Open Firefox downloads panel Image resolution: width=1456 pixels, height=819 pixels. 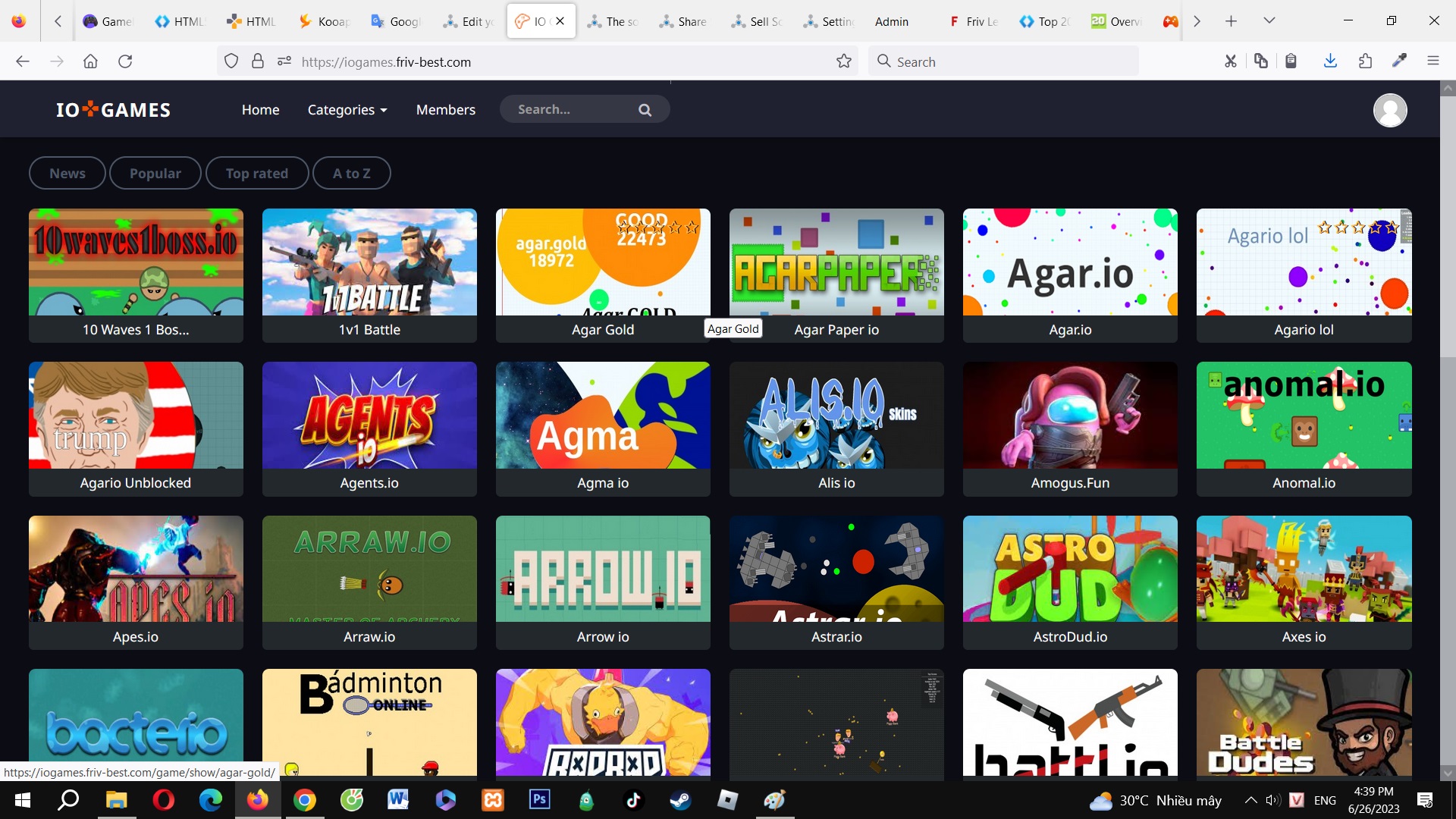[x=1330, y=61]
